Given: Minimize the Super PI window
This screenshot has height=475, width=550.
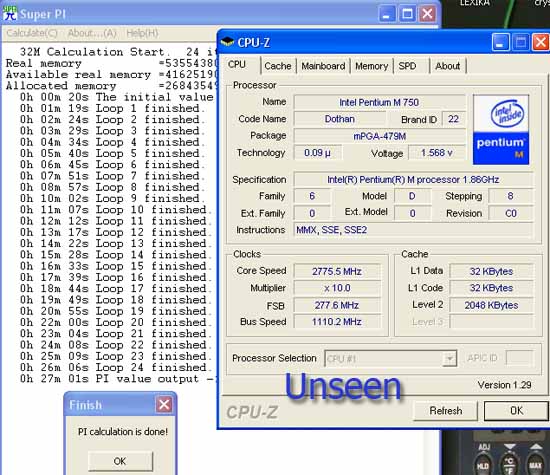Looking at the screenshot, I should (x=387, y=14).
